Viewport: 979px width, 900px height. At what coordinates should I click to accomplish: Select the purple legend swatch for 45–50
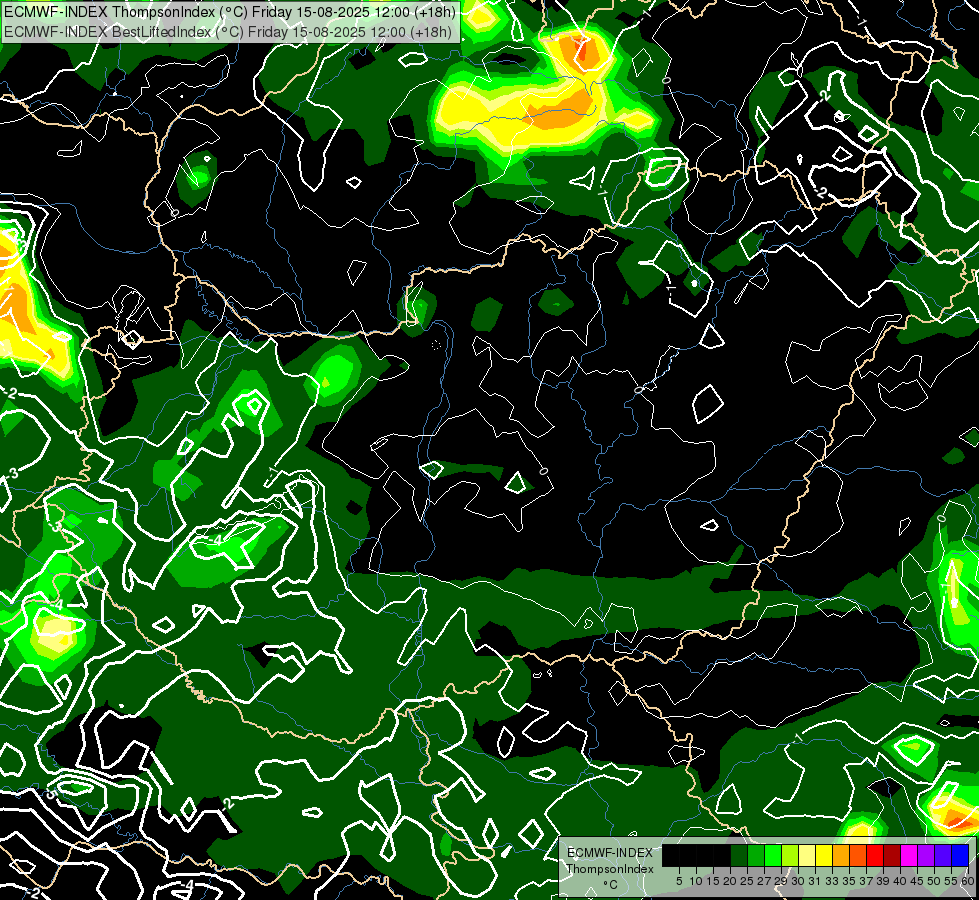point(926,855)
